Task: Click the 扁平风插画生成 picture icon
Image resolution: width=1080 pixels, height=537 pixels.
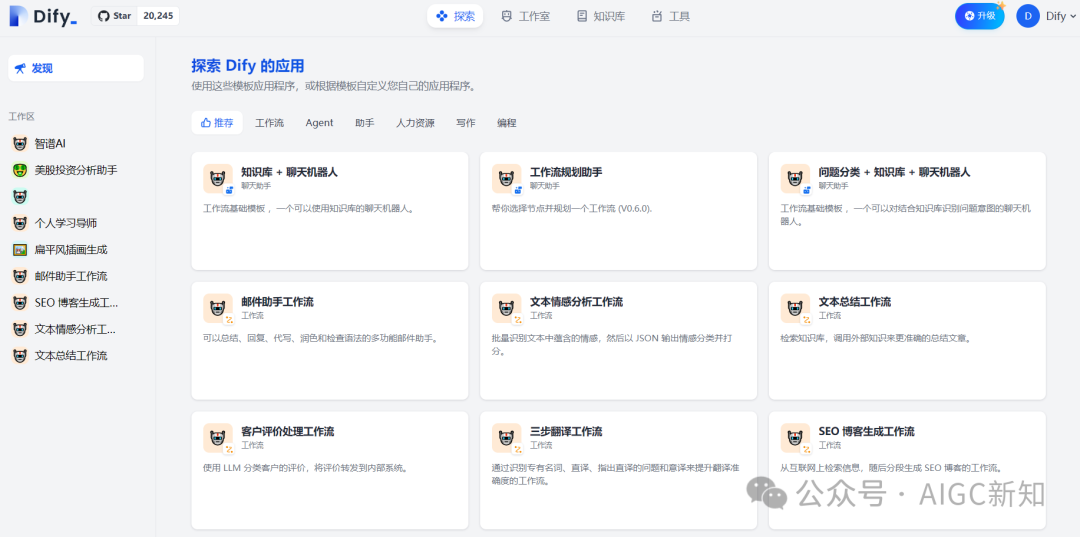Action: click(x=20, y=250)
